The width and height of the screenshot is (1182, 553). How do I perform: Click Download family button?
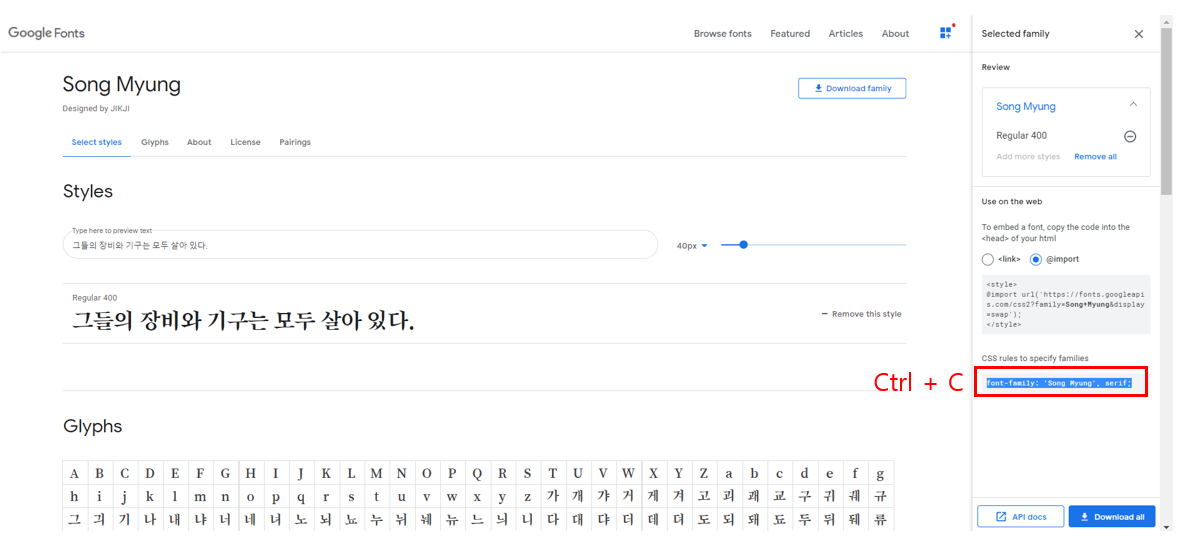tap(852, 88)
